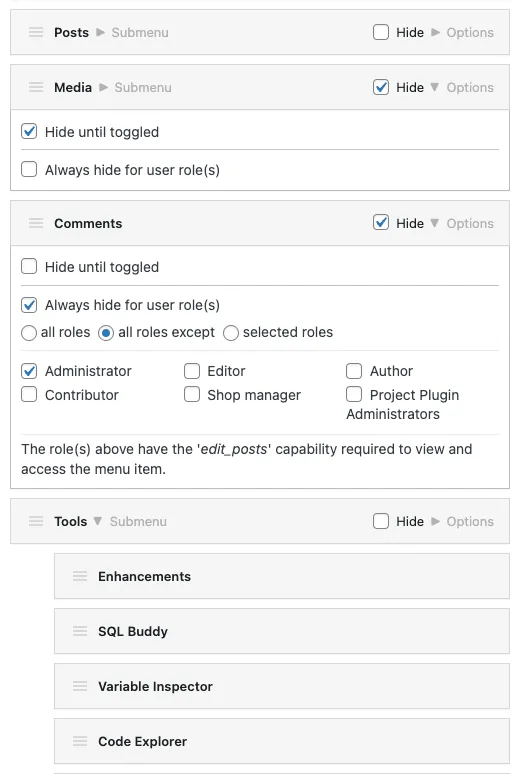Collapse the Tools Submenu triangle
Screen dimensions: 520x774
tap(97, 521)
